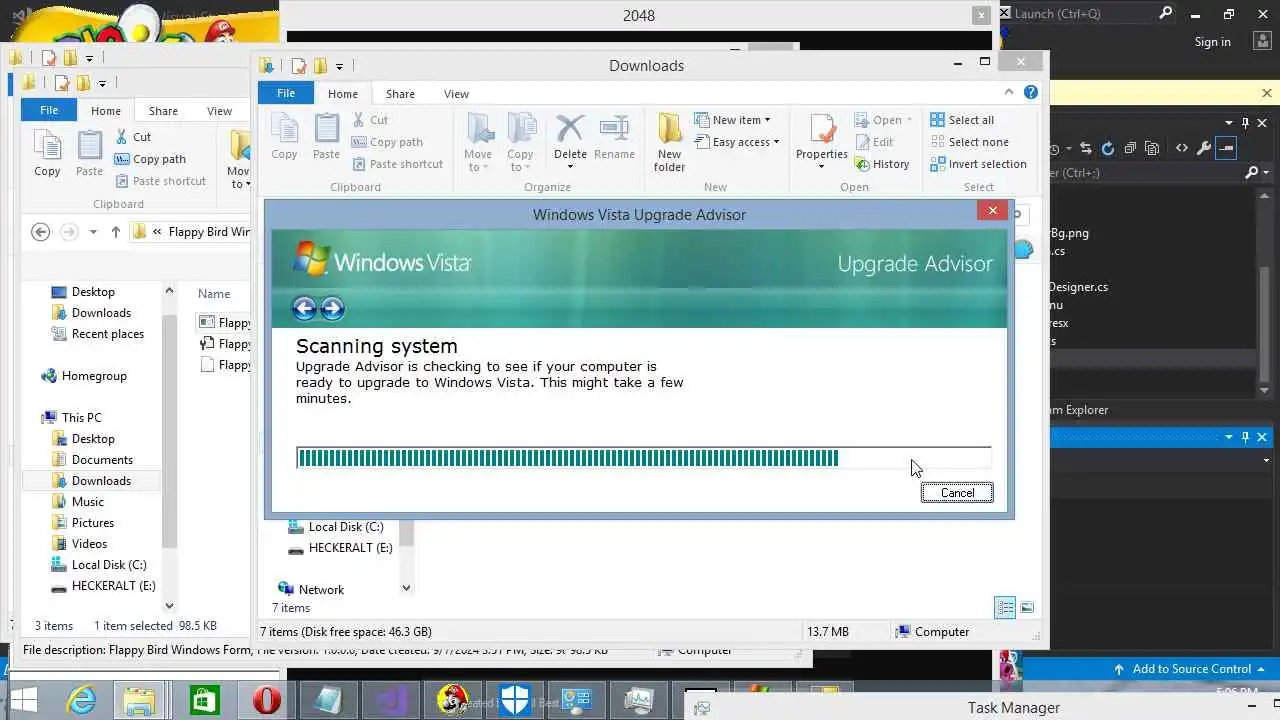This screenshot has height=720, width=1280.
Task: Click the Quick Launch search field
Action: pos(1082,13)
